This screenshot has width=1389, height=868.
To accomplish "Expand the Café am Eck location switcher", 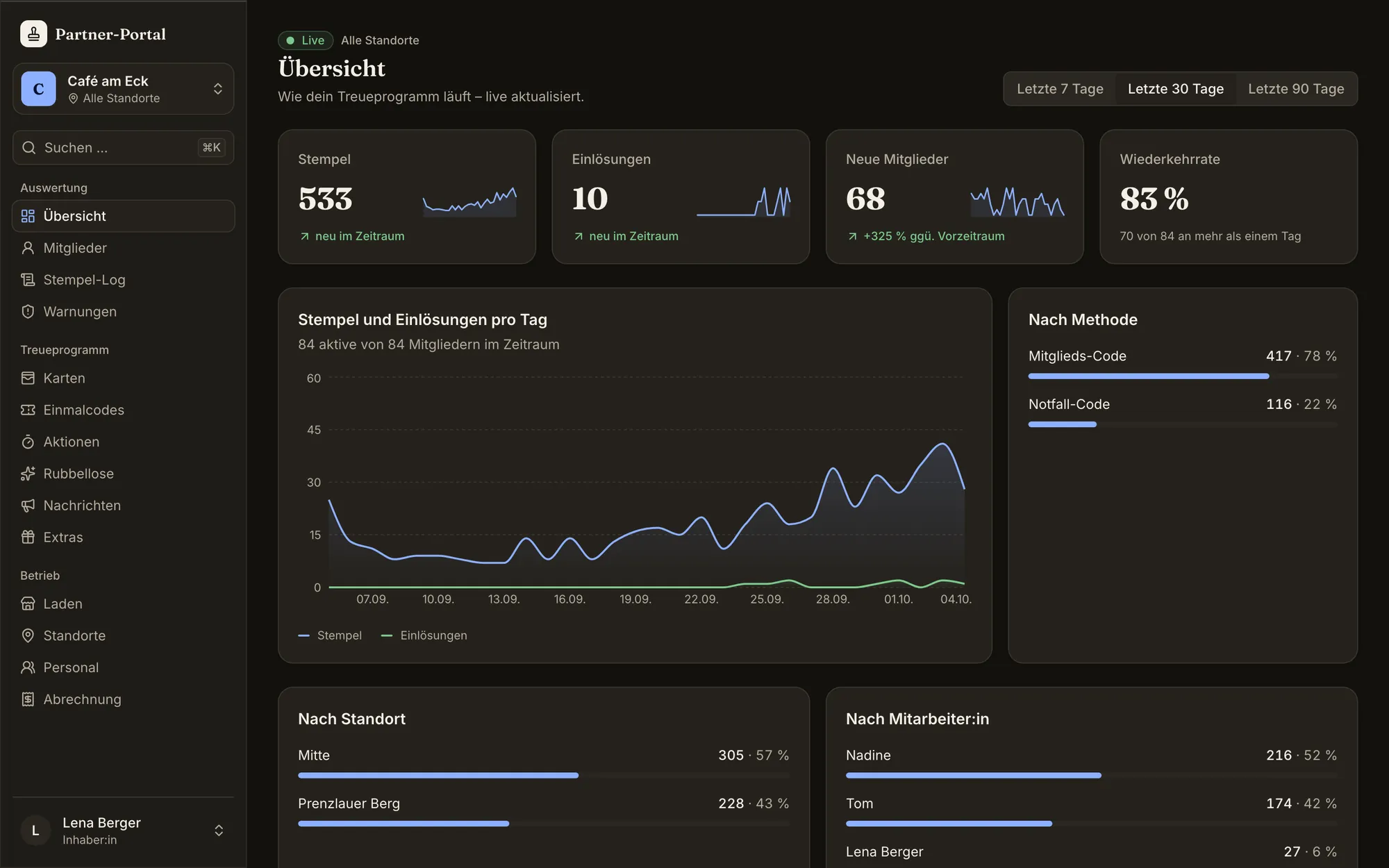I will tap(124, 89).
